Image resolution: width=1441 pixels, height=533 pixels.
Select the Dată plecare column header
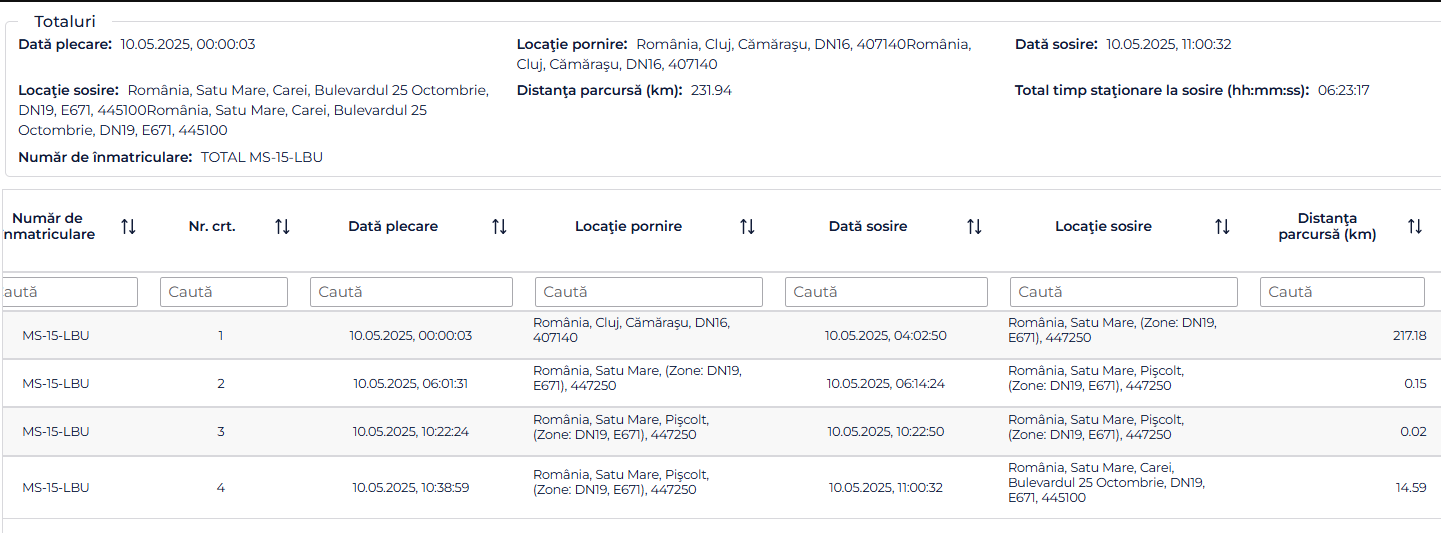tap(393, 227)
